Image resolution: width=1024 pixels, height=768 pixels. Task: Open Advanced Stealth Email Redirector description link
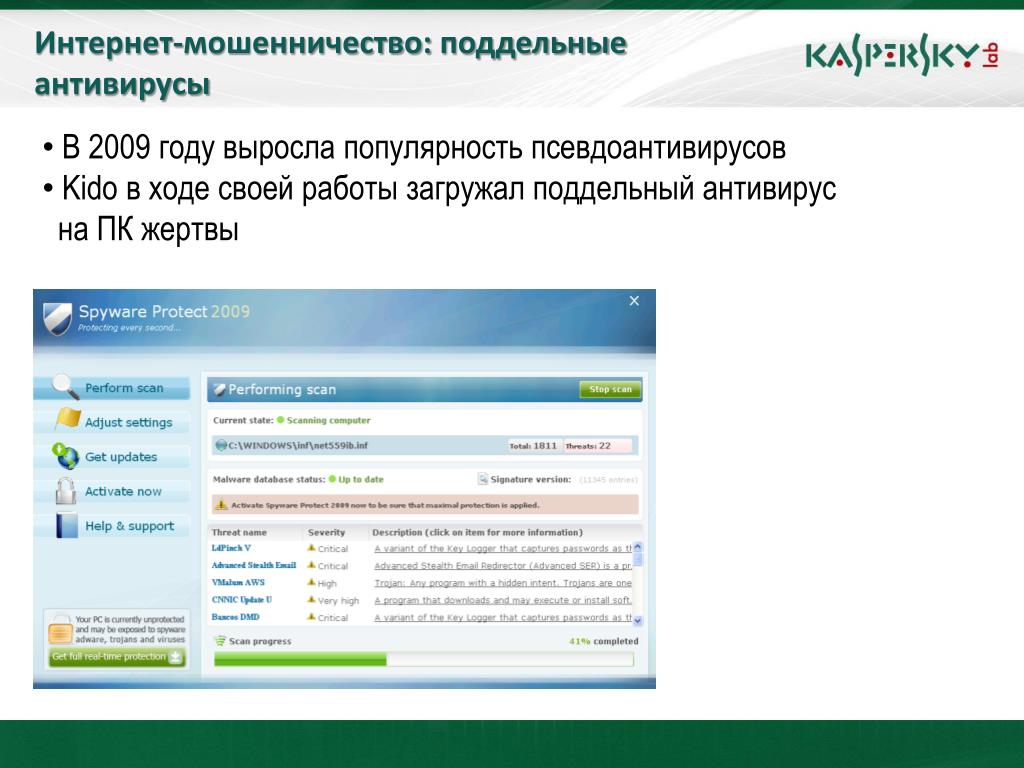click(503, 566)
